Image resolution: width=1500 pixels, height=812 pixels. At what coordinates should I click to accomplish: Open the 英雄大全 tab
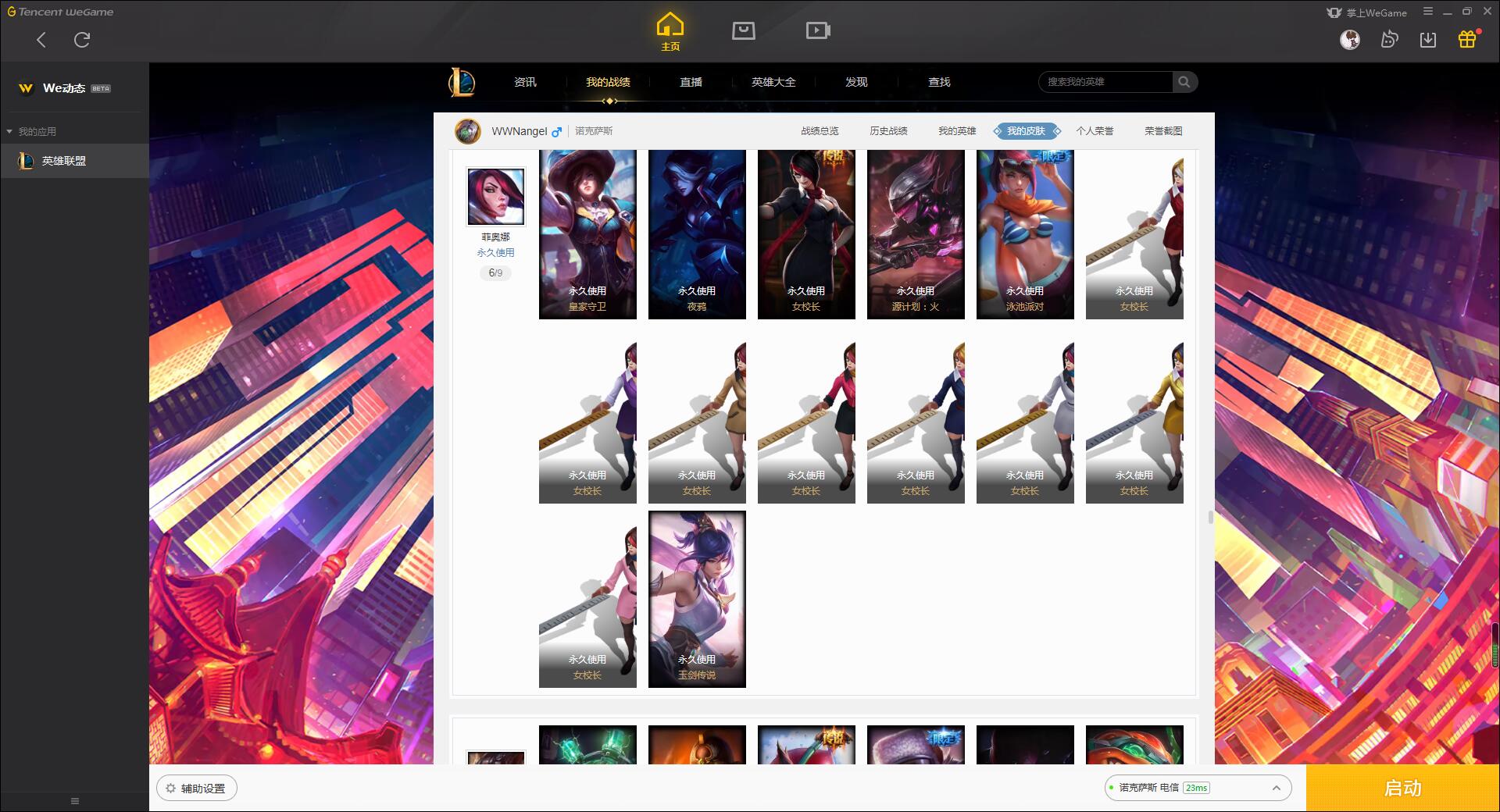click(x=773, y=82)
